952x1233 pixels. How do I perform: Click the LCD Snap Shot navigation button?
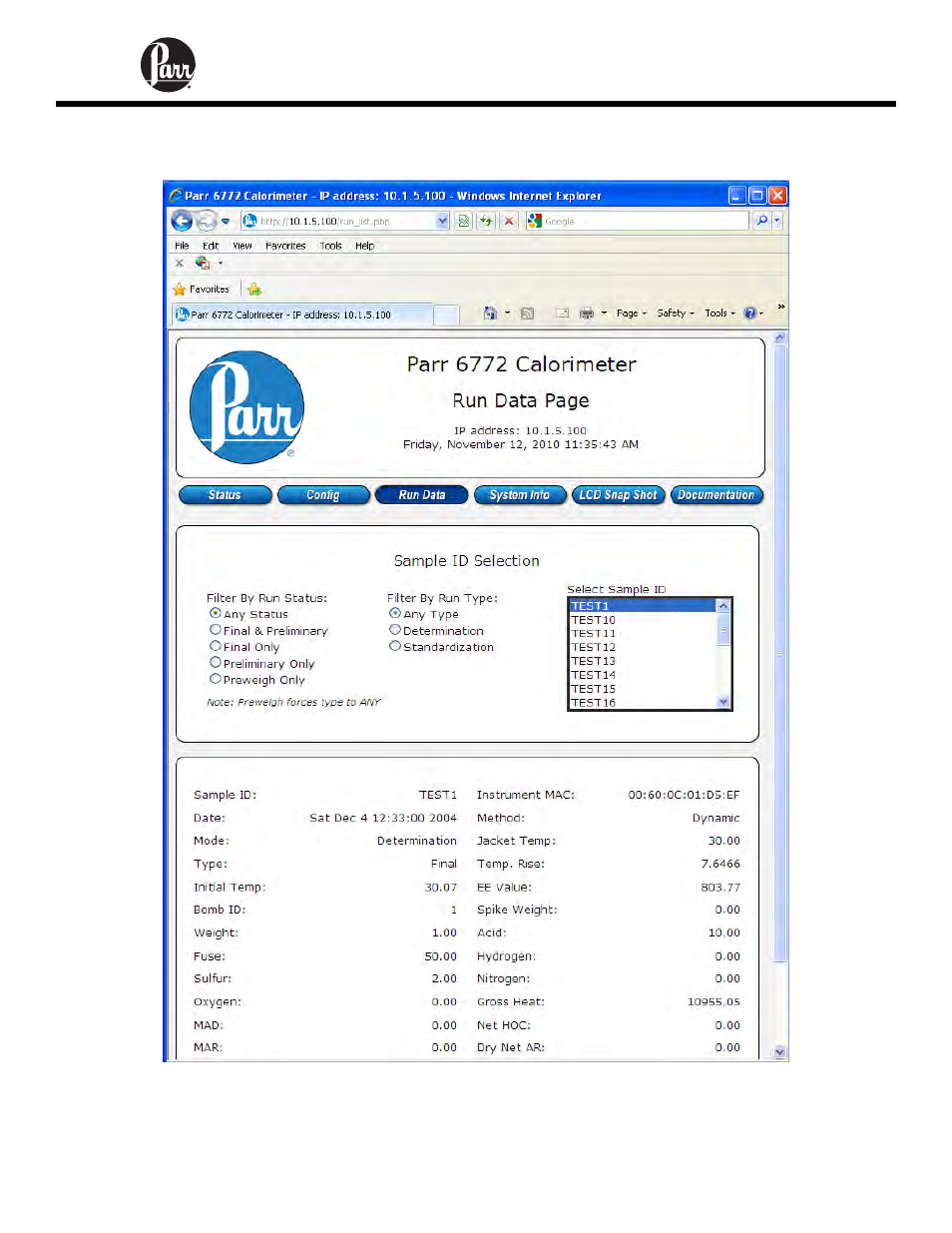tap(619, 495)
